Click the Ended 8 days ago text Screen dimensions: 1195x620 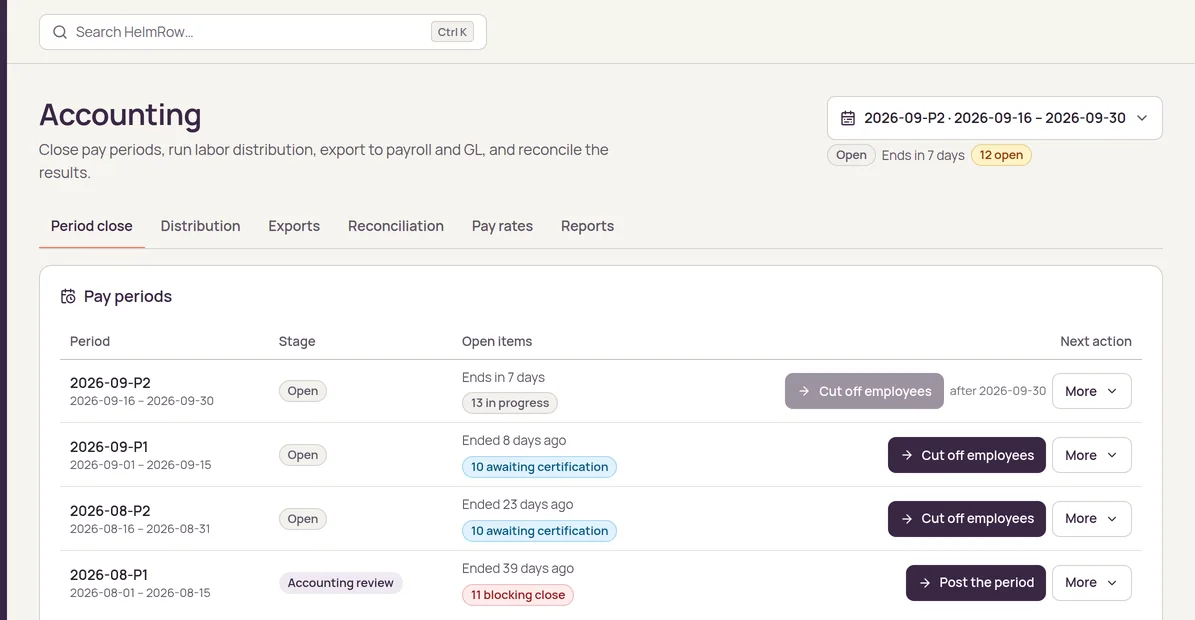514,440
